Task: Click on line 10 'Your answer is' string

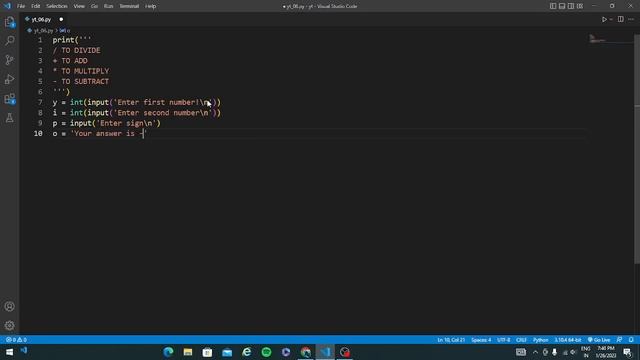Action: coord(109,133)
